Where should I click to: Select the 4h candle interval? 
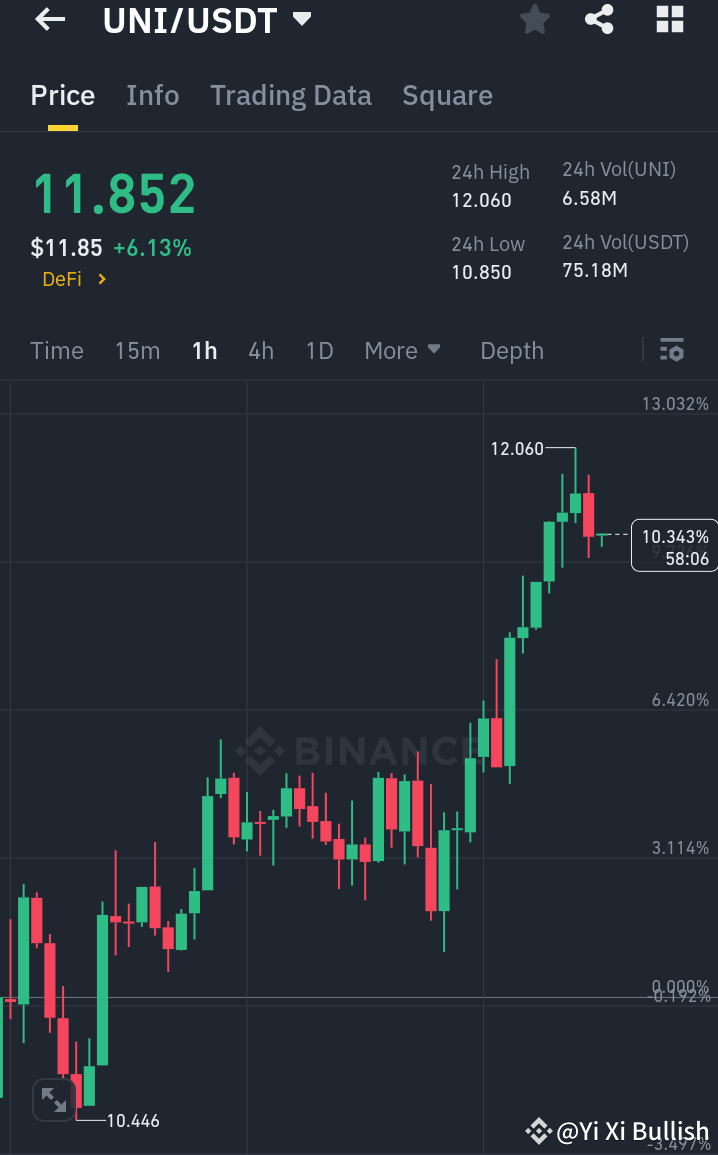pyautogui.click(x=261, y=350)
